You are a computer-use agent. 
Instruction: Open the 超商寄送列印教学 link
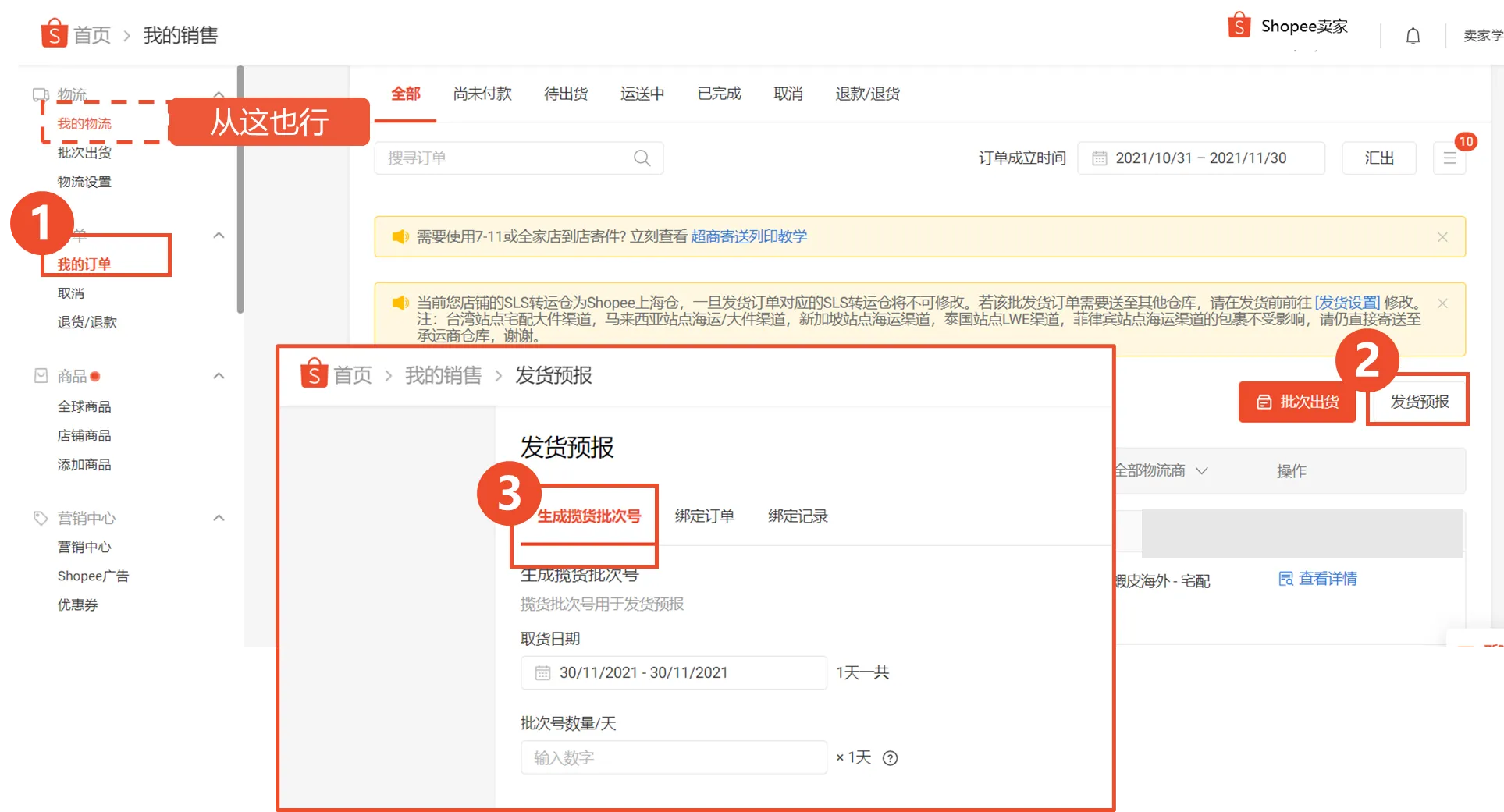pyautogui.click(x=749, y=236)
